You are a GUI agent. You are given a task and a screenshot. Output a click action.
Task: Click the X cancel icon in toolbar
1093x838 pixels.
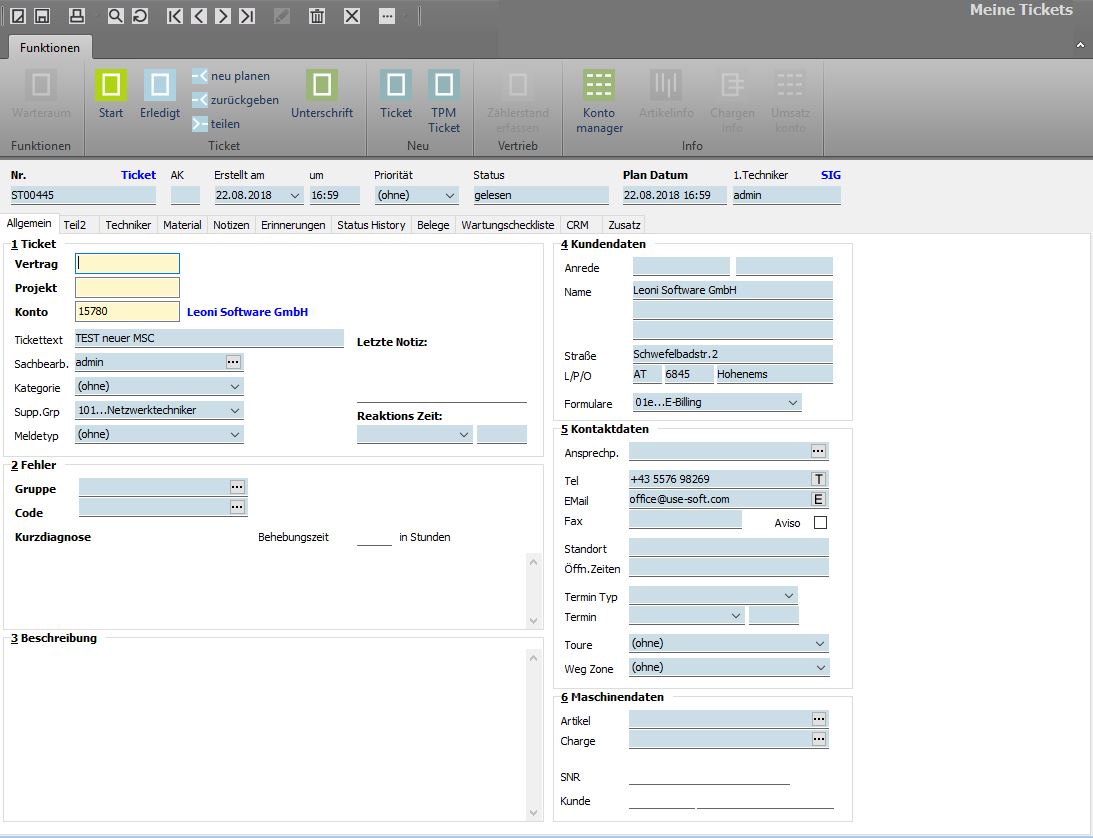click(x=352, y=15)
